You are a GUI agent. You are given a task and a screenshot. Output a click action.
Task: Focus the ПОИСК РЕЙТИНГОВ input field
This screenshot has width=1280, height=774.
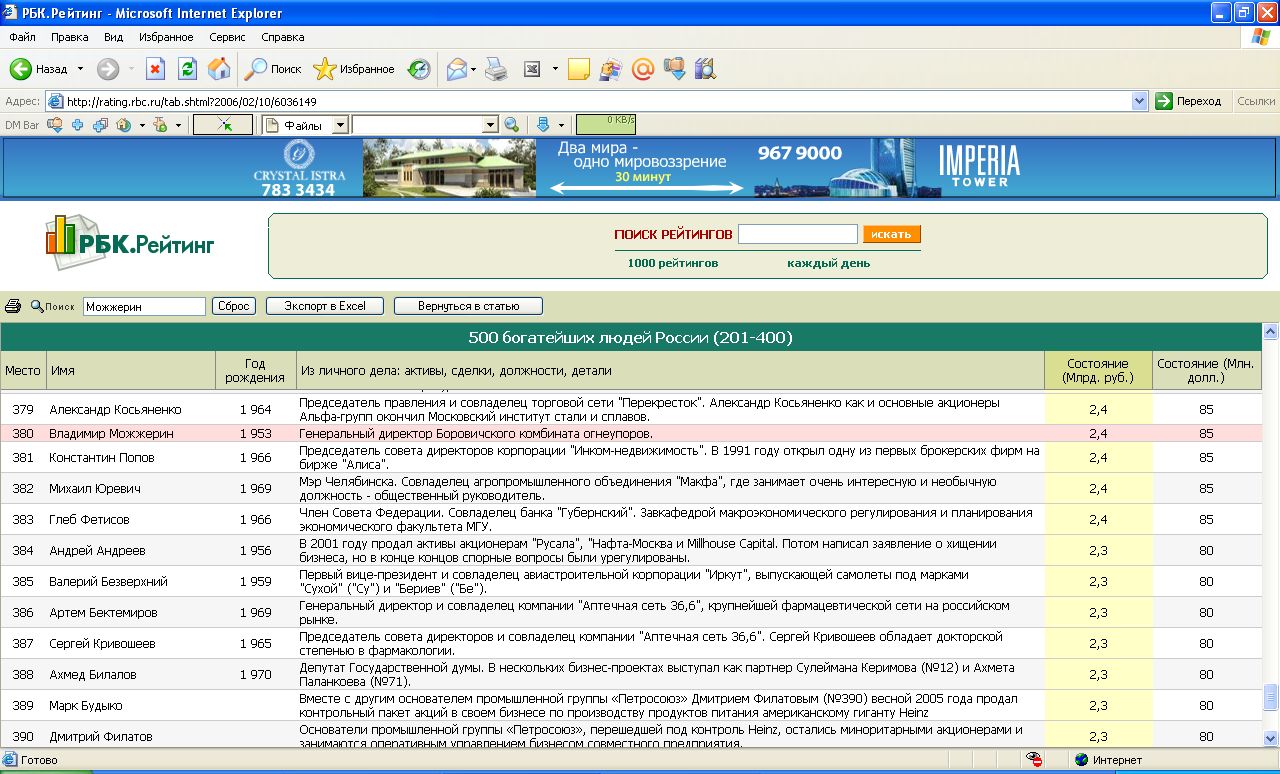click(x=797, y=234)
